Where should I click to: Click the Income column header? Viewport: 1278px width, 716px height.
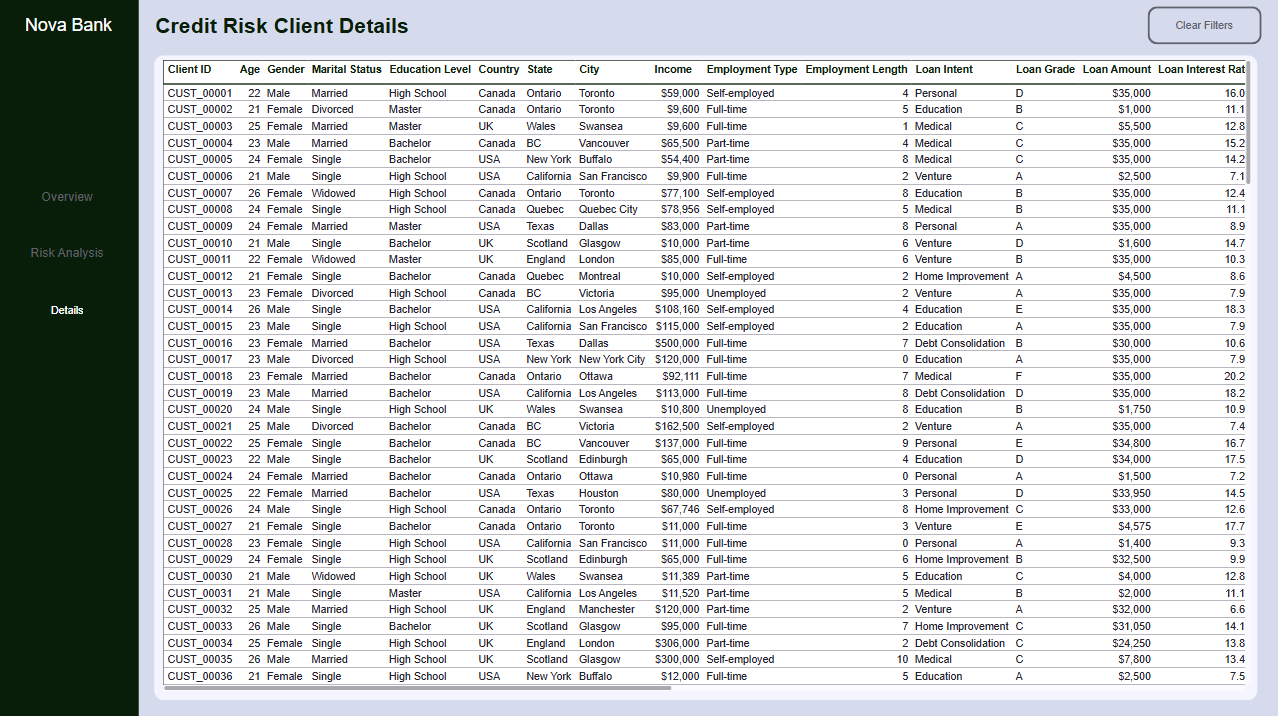point(673,70)
